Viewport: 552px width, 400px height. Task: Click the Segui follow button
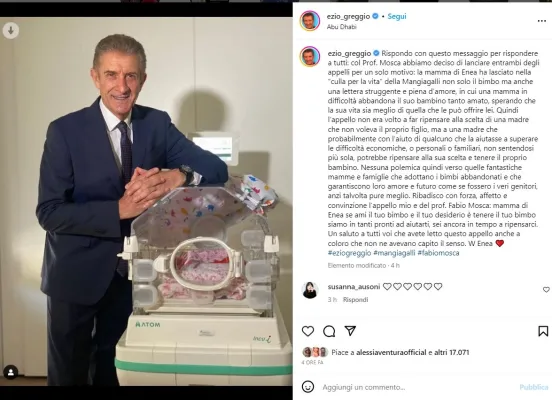[x=397, y=16]
